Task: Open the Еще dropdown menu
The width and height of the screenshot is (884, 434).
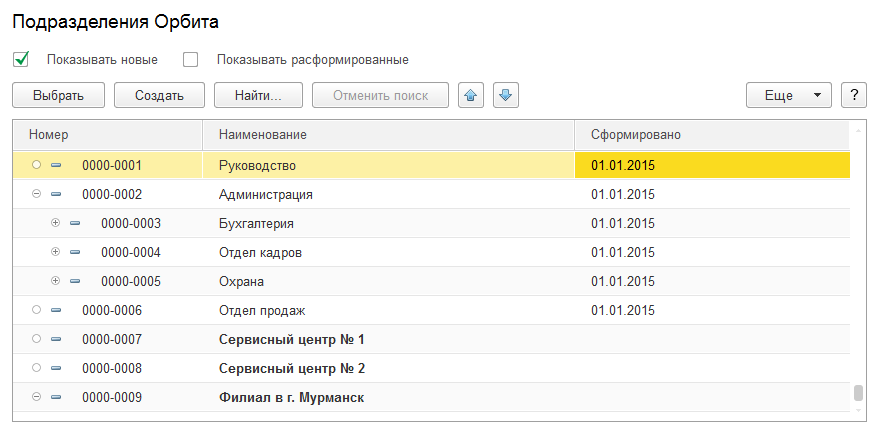Action: pyautogui.click(x=788, y=95)
